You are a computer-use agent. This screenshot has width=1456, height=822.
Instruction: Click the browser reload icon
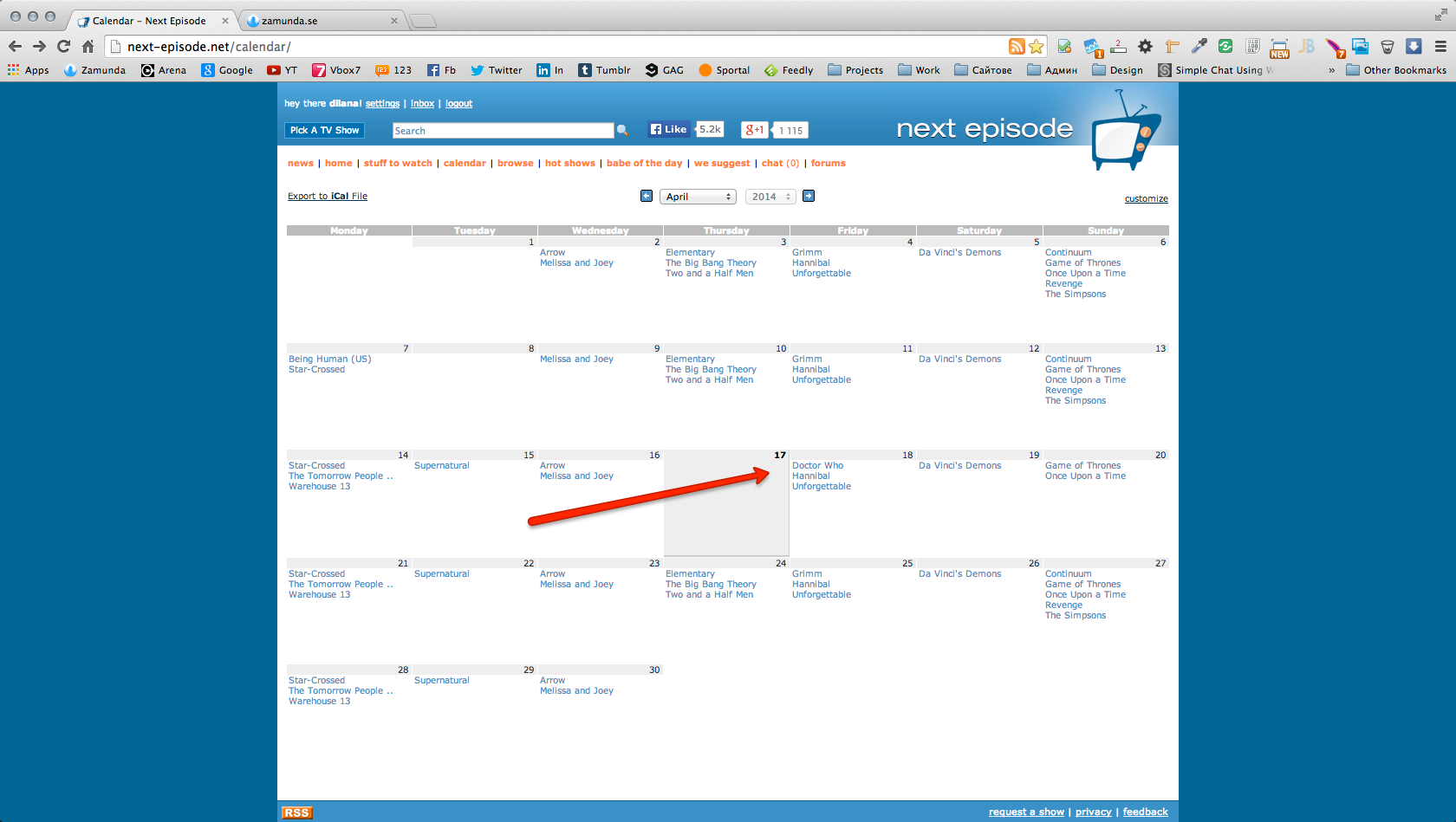[63, 47]
